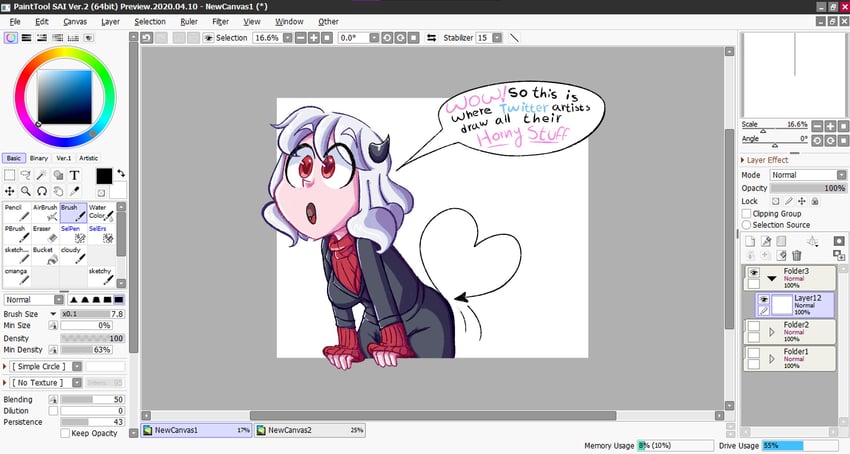Open the Canvas menu
Viewport: 850px width, 454px height.
pyautogui.click(x=75, y=21)
